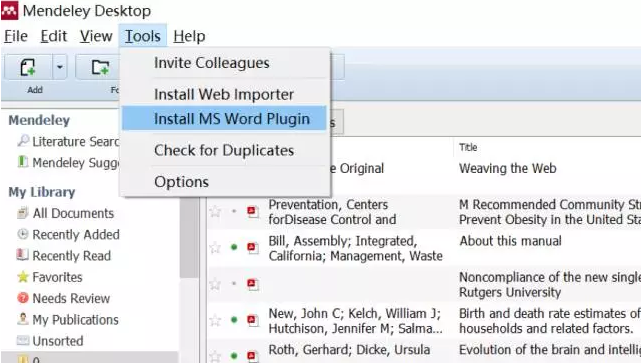Open the File menu
The image size is (643, 363).
[16, 36]
